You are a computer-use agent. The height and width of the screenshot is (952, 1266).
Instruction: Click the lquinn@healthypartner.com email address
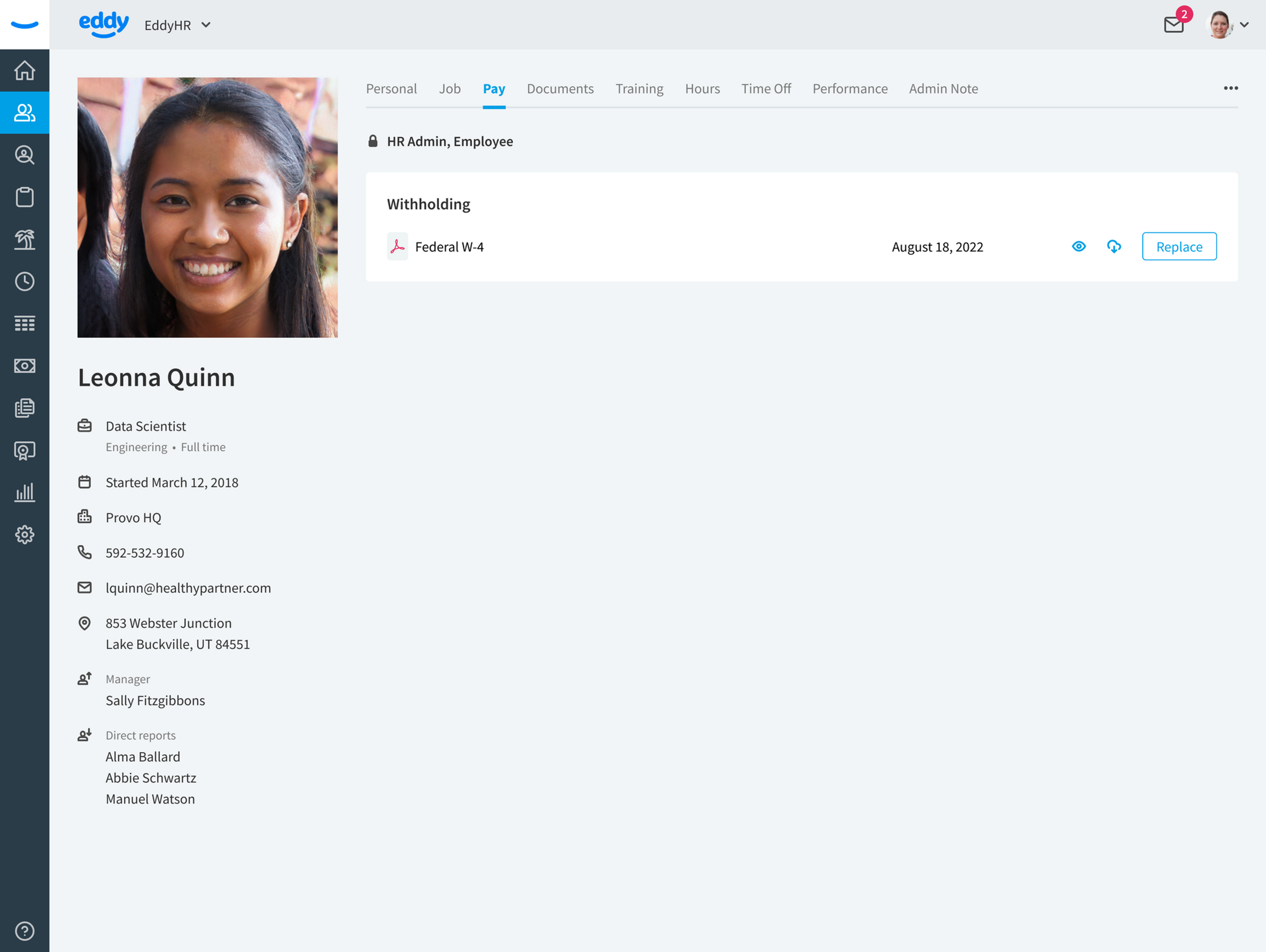[x=188, y=587]
